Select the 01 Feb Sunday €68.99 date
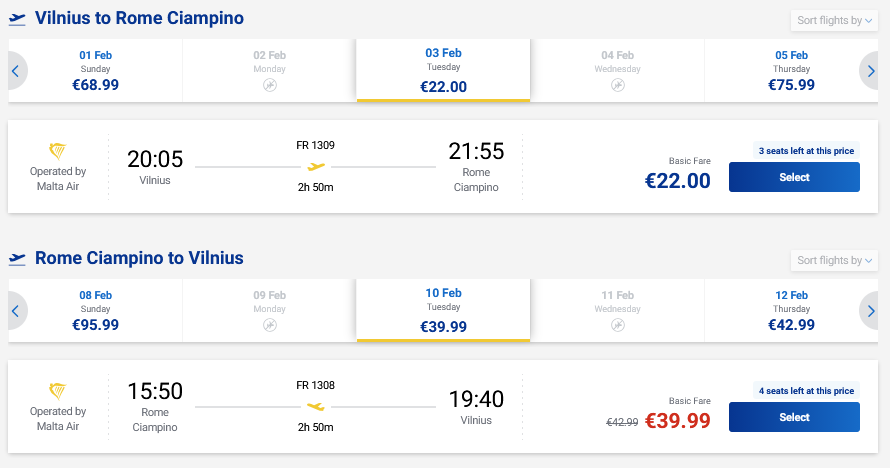 pyautogui.click(x=96, y=71)
